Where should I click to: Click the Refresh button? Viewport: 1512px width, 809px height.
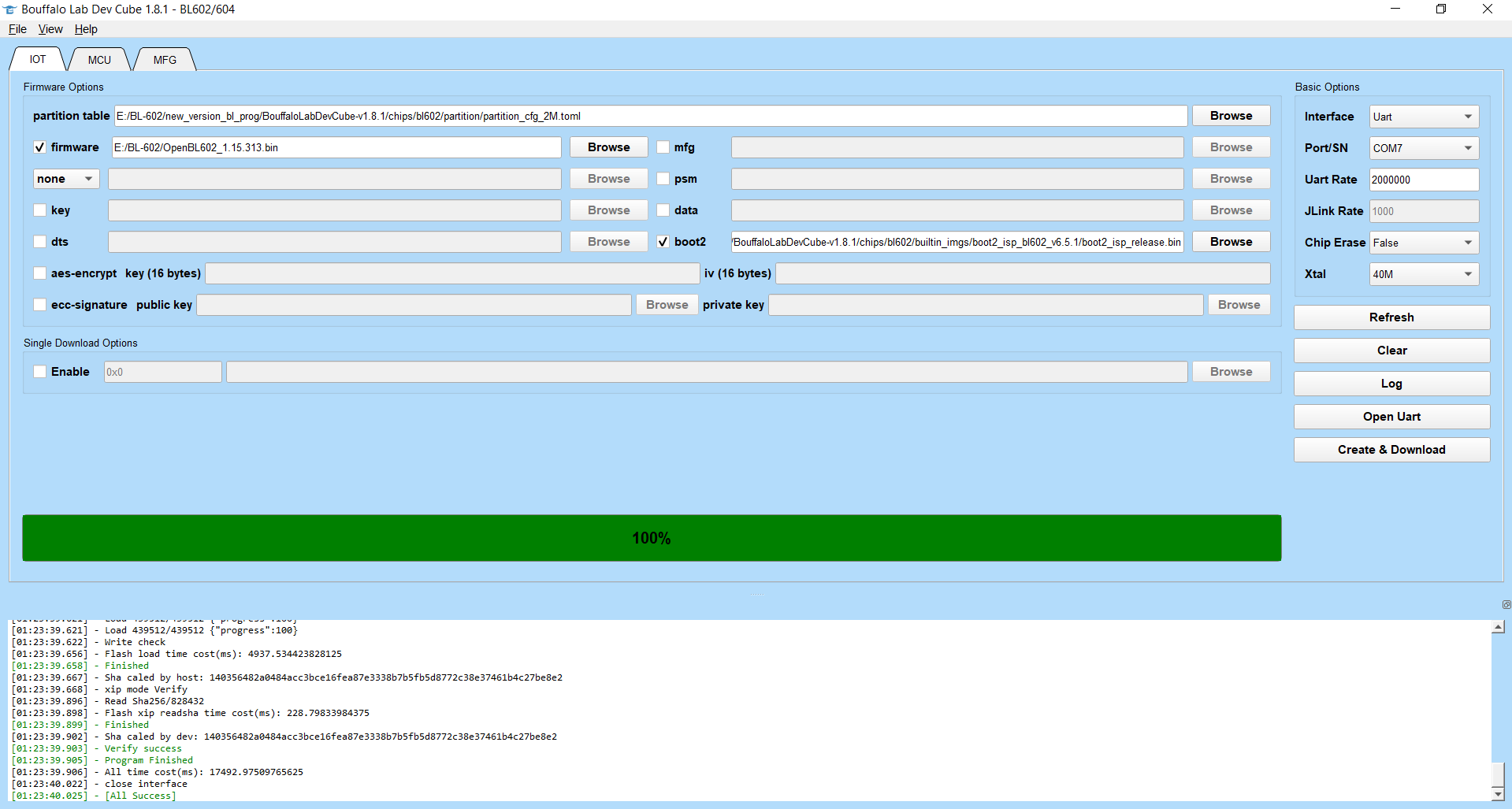coord(1391,317)
